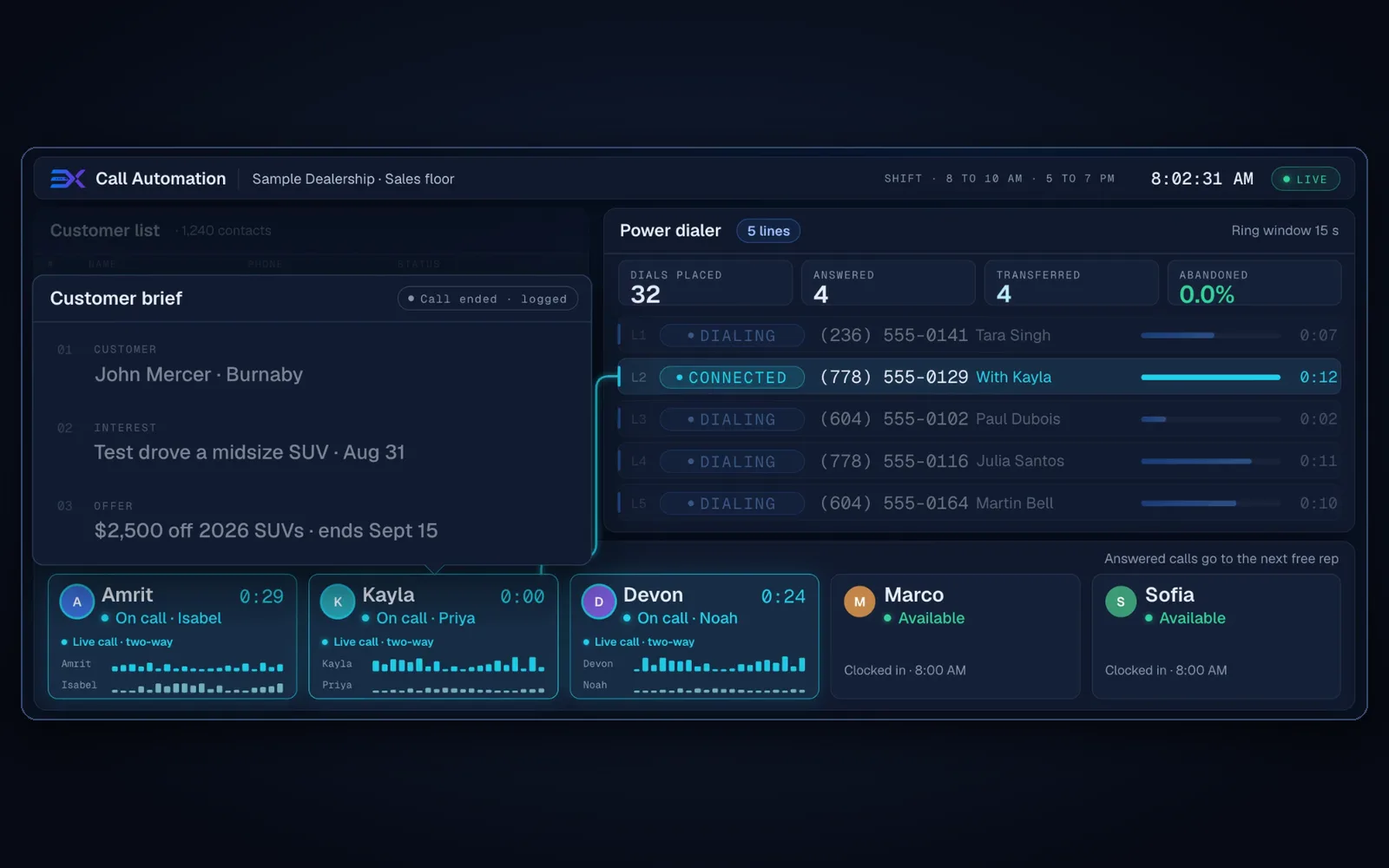This screenshot has height=868, width=1389.
Task: Click the ring progress bar for Julia Santos
Action: 1210,462
